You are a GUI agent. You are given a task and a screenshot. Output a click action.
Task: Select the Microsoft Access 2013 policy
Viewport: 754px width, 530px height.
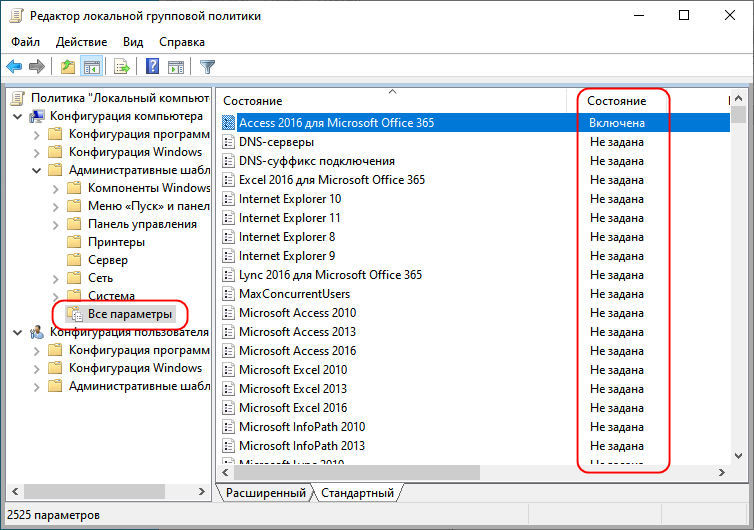click(297, 332)
